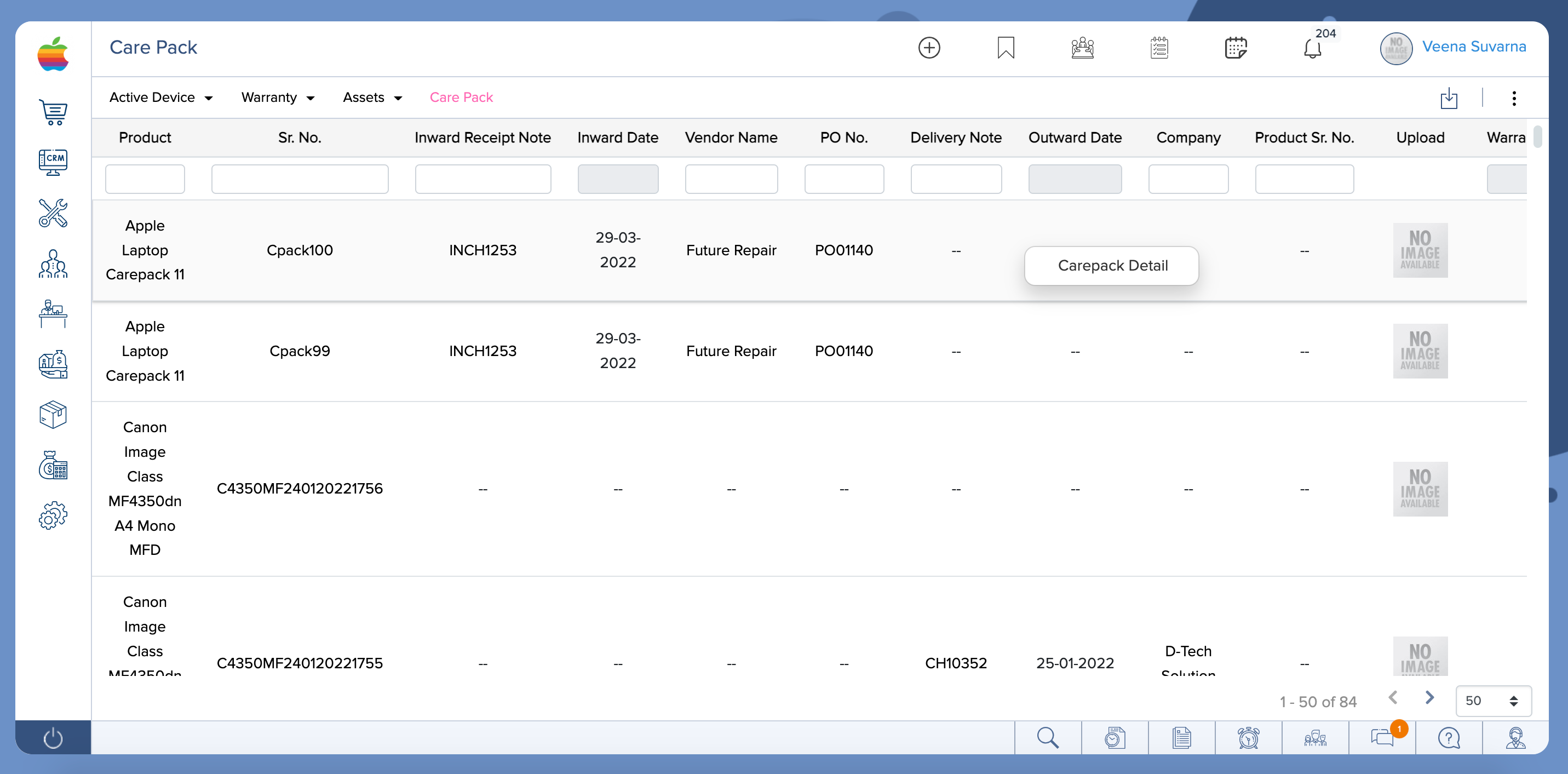Open Veena Suvarna profile name

[1474, 46]
